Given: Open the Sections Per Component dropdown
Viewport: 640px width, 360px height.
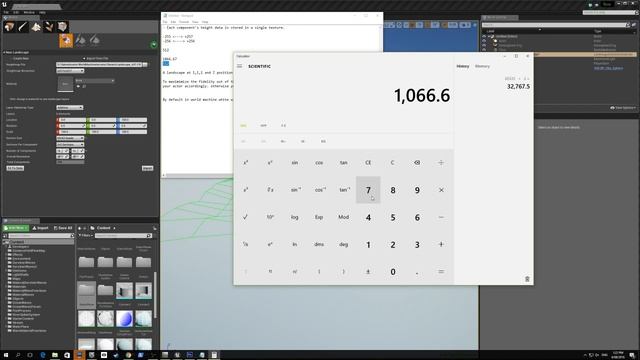Looking at the screenshot, I should (x=70, y=144).
